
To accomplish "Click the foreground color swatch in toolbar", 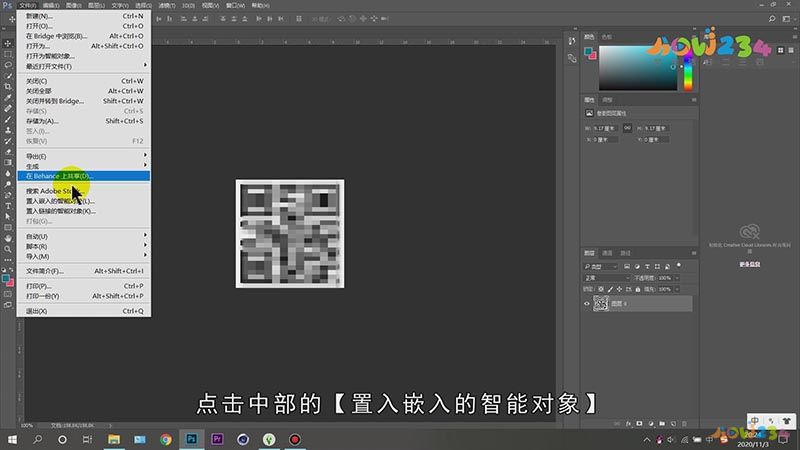I will tap(6, 279).
